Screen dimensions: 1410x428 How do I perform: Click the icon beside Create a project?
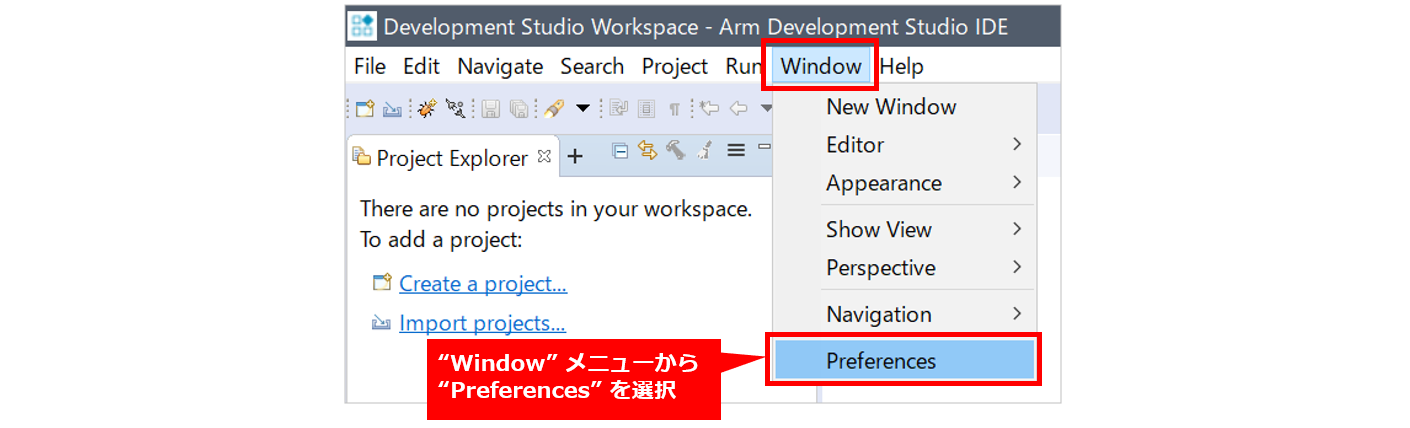pyautogui.click(x=381, y=283)
